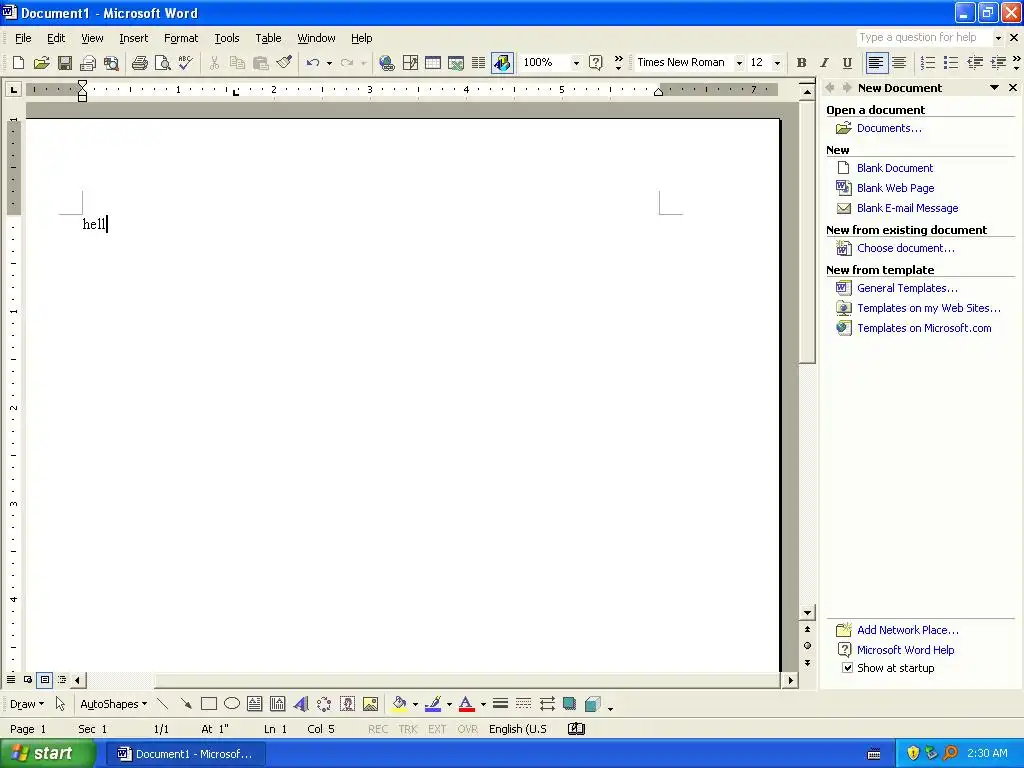Toggle Italic formatting
The width and height of the screenshot is (1024, 768).
(x=824, y=63)
